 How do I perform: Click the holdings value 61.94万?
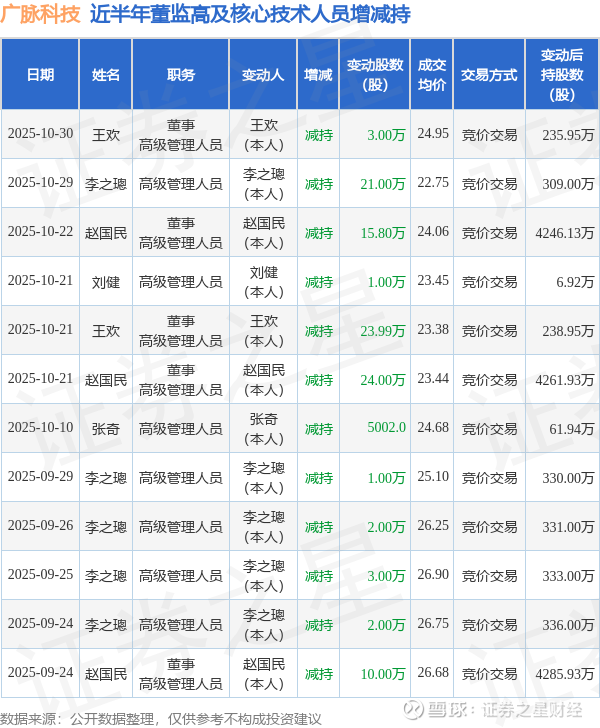click(x=572, y=429)
